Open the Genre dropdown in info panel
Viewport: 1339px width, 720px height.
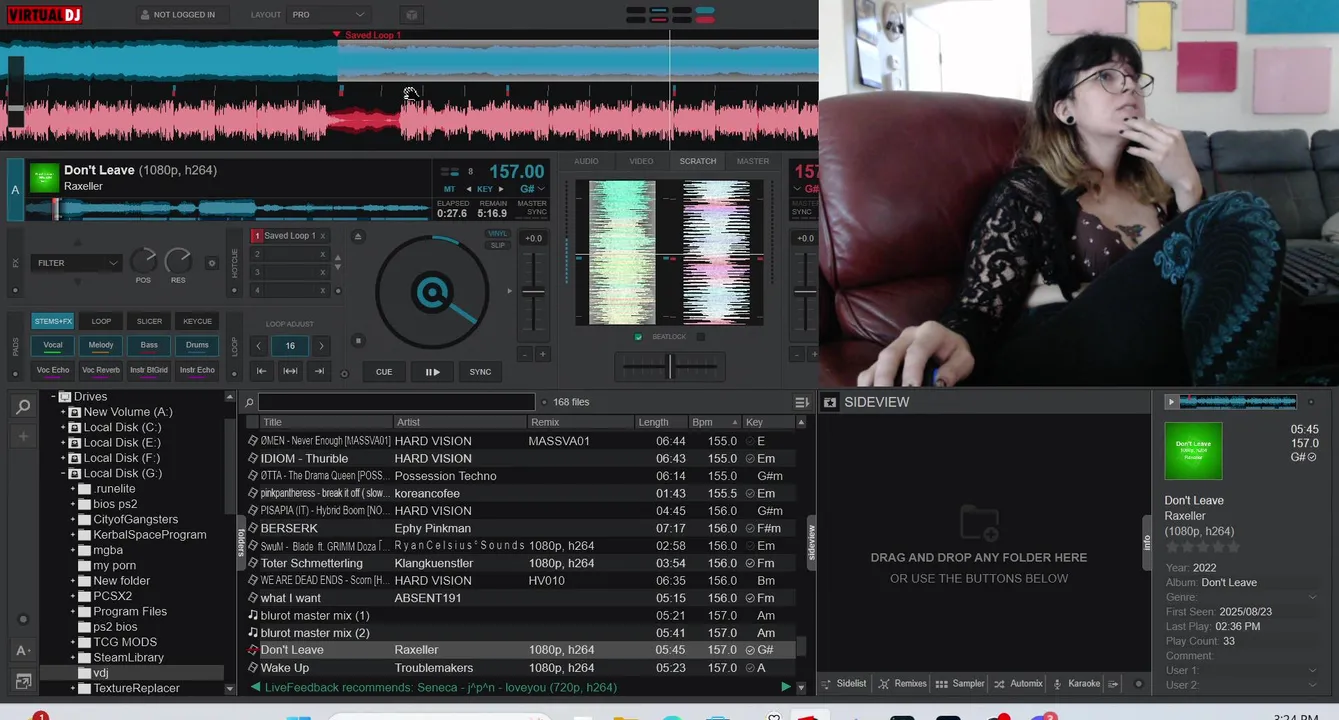[1312, 597]
